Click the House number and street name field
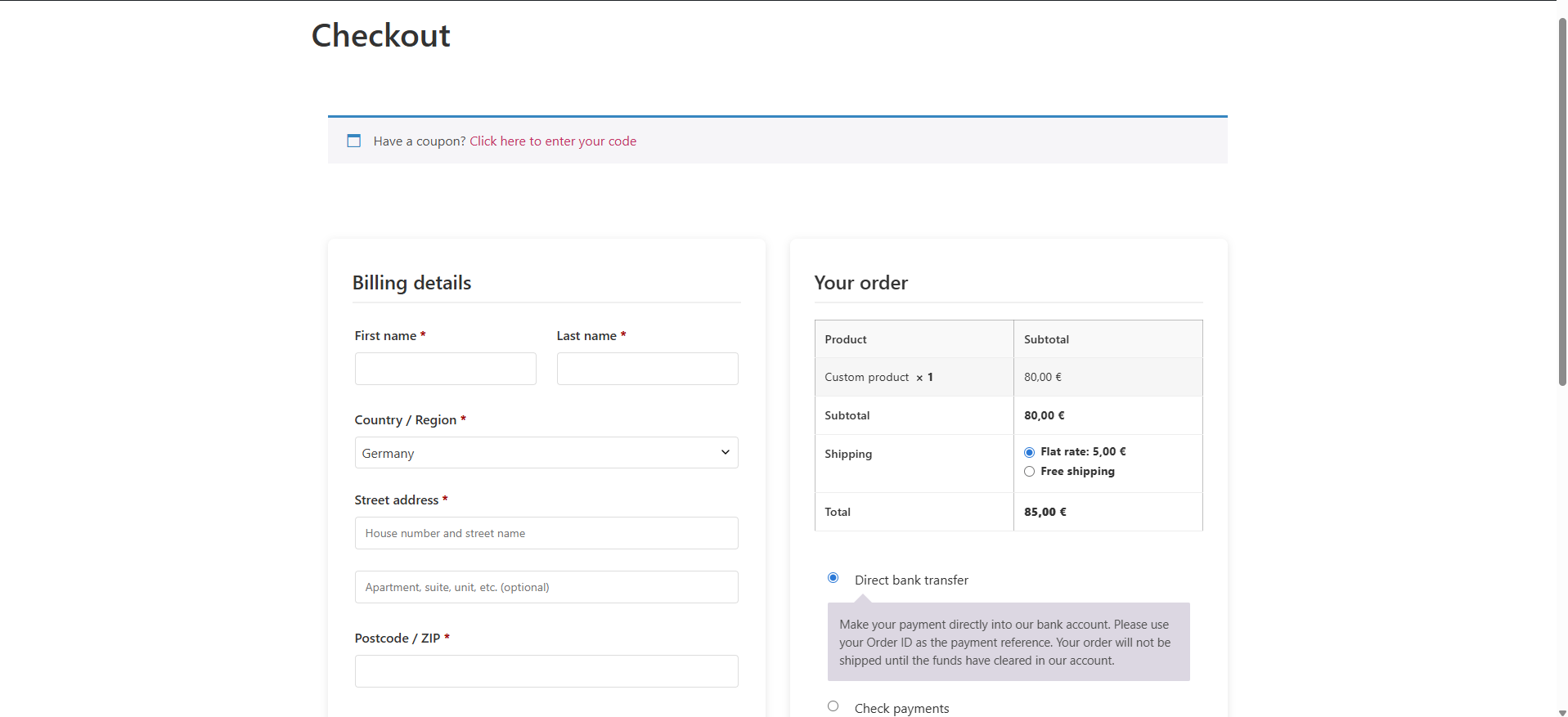Viewport: 1568px width, 717px height. 546,533
